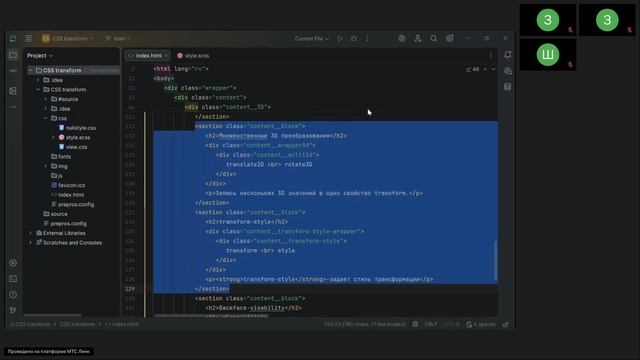Screen dimensions: 640x360
Task: Go to previous highlighted problem arrow
Action: pyautogui.click(x=485, y=69)
